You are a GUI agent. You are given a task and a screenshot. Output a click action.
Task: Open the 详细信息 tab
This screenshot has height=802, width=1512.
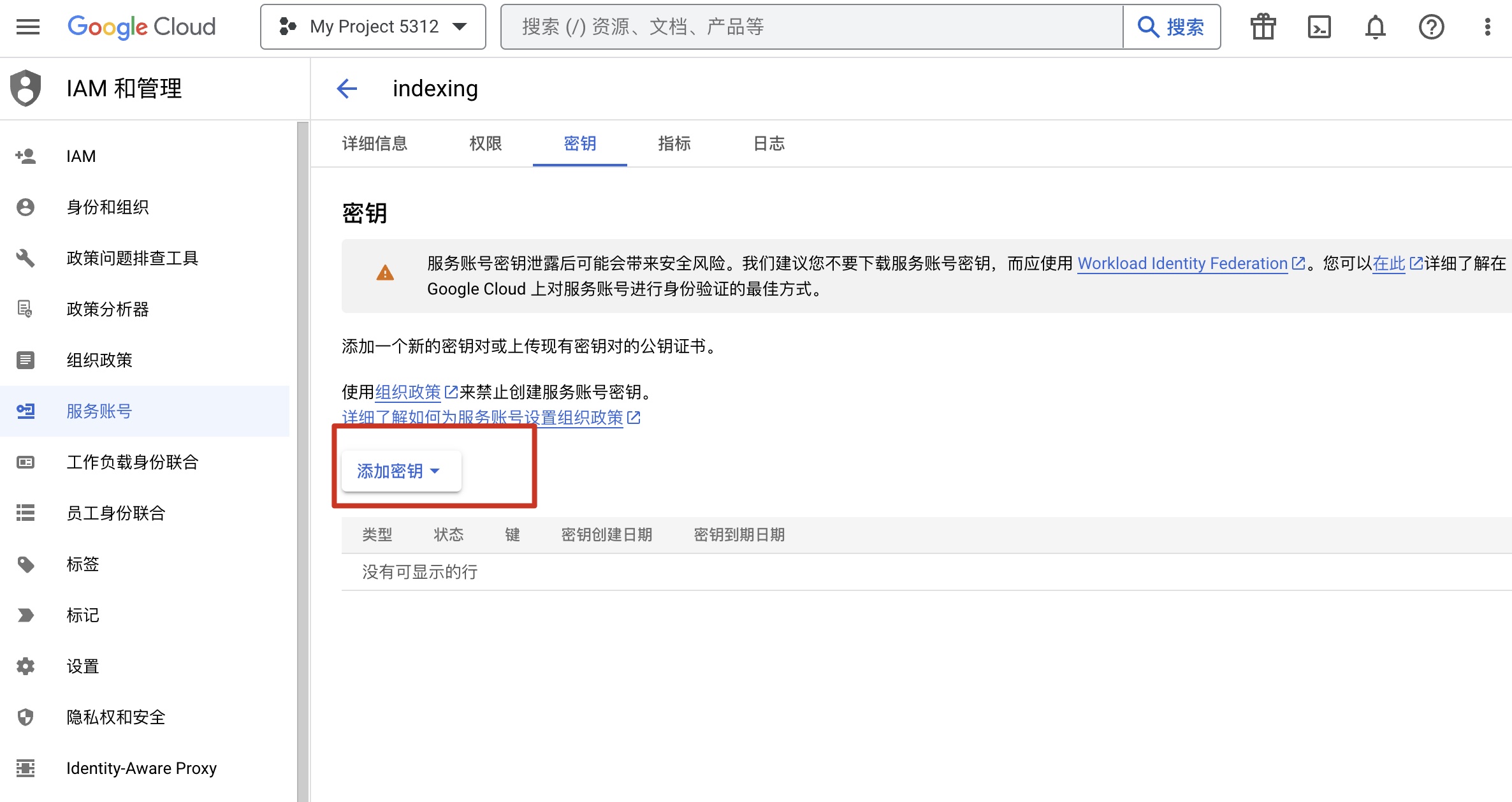pos(375,143)
